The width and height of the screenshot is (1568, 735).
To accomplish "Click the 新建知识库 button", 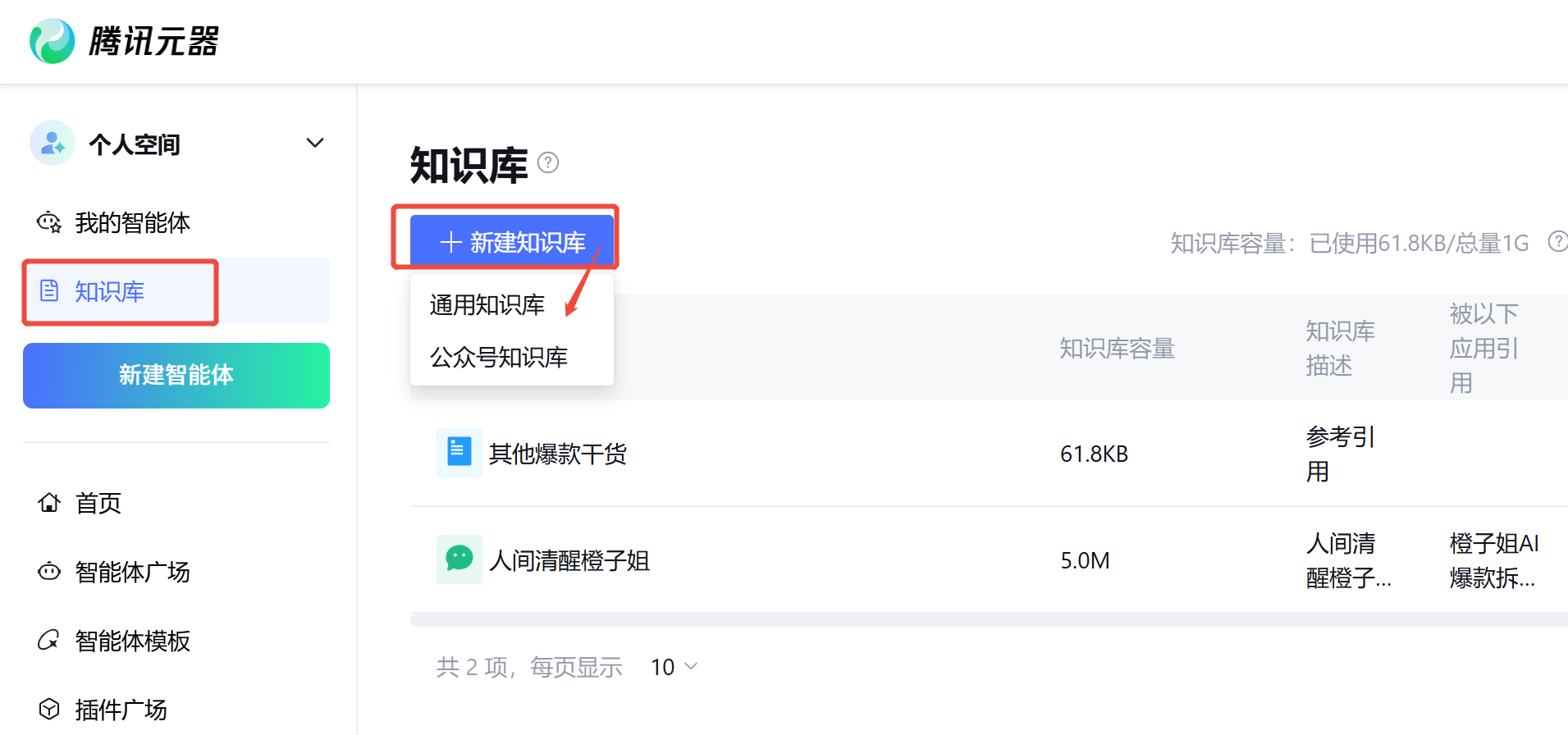I will tap(512, 242).
